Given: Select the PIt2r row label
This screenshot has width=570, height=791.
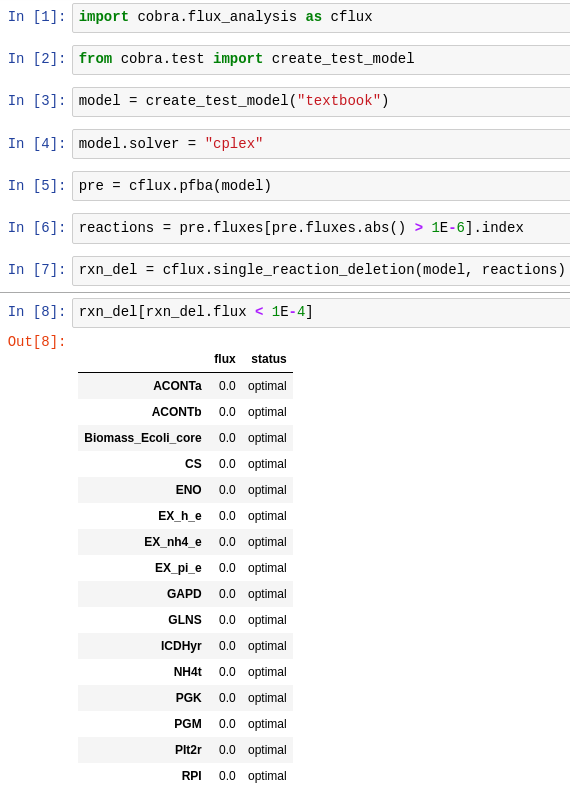Looking at the screenshot, I should tap(188, 750).
